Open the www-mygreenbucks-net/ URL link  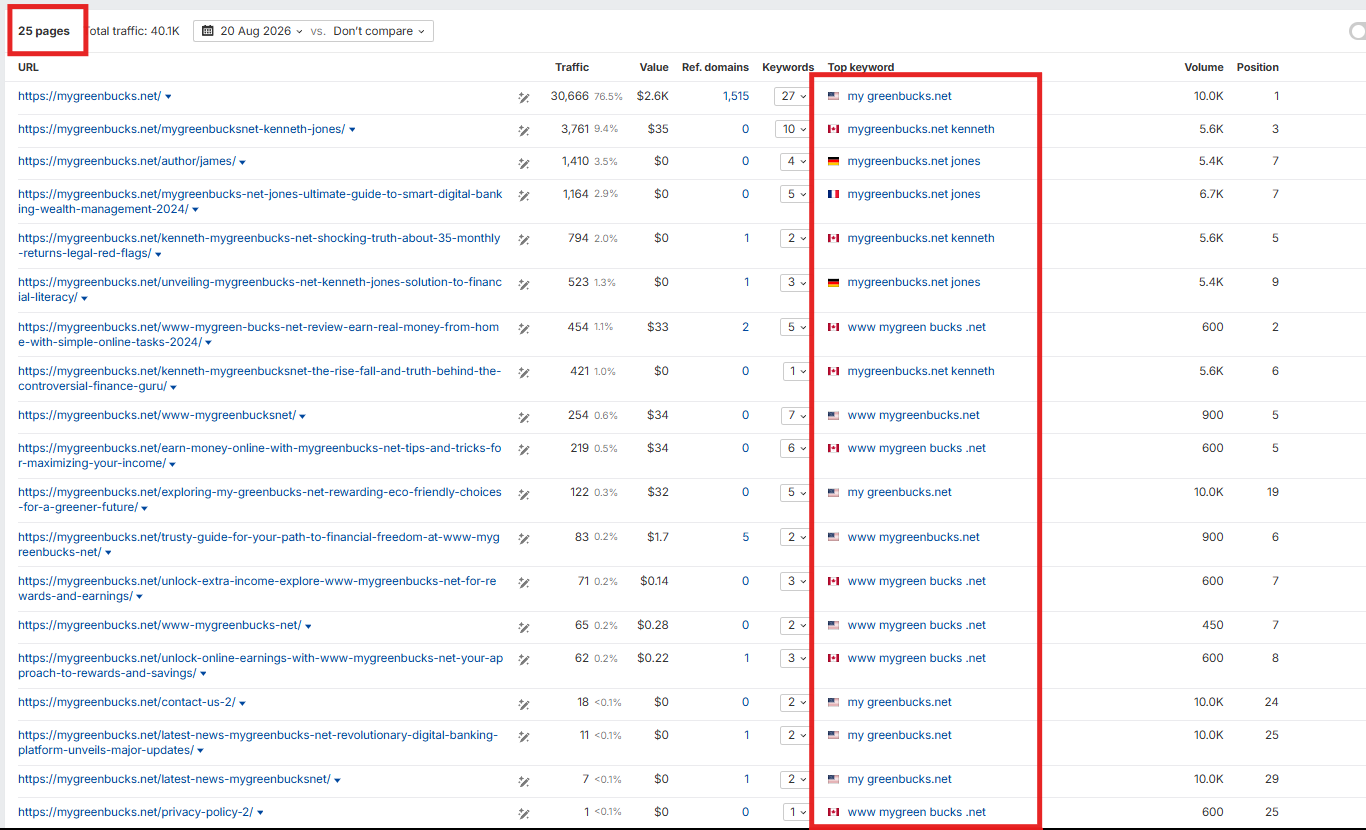pos(159,625)
